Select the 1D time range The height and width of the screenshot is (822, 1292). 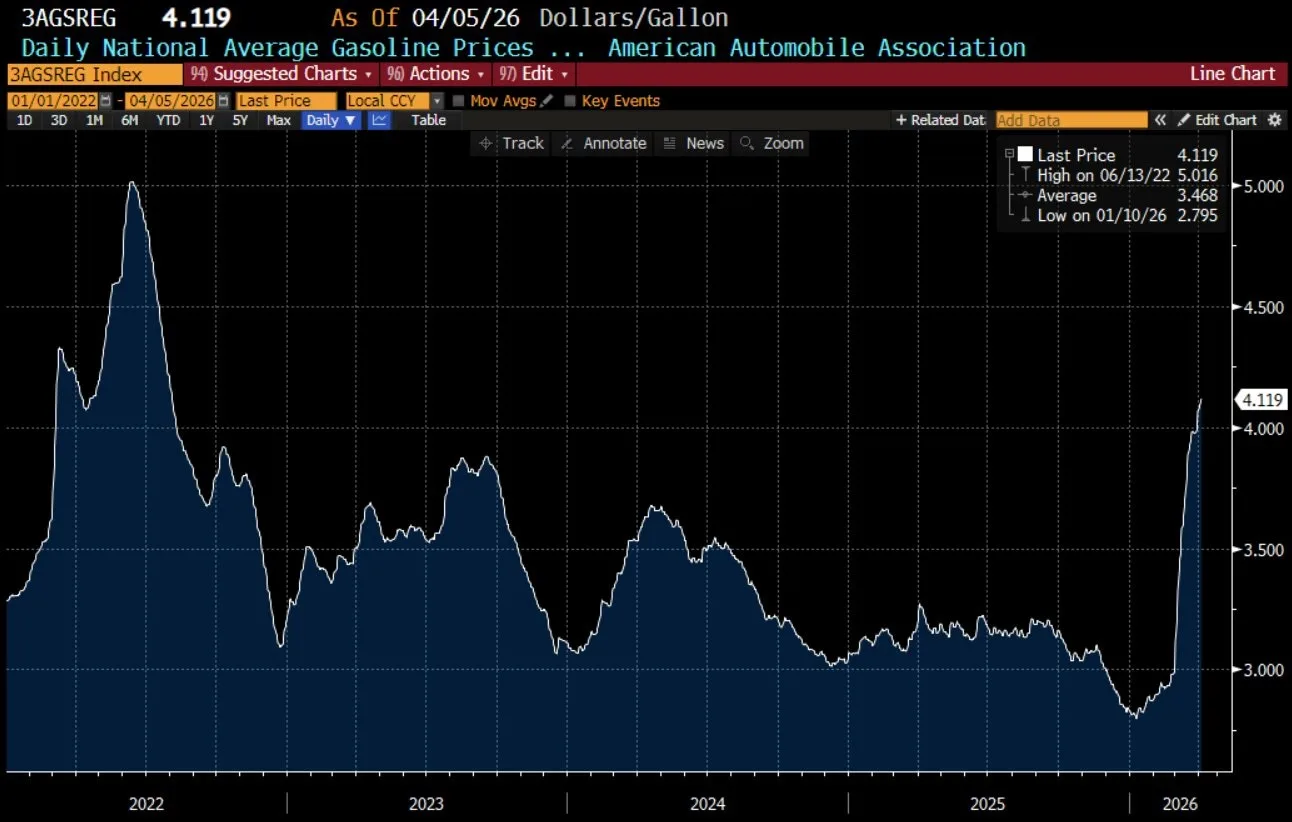(x=25, y=120)
